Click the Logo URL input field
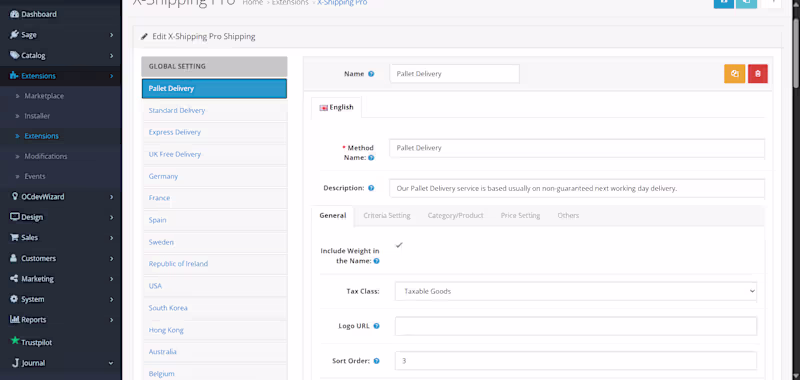 576,326
